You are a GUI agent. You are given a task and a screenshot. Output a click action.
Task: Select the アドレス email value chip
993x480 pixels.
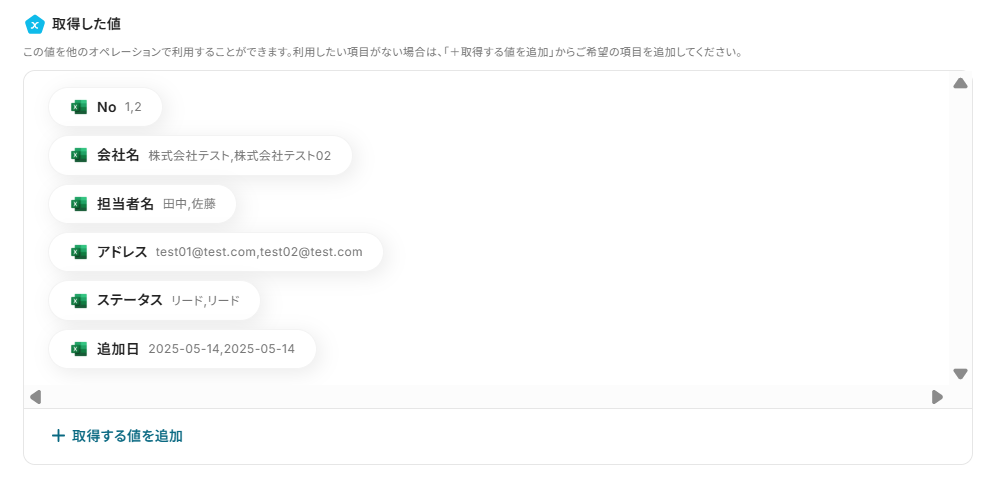216,252
